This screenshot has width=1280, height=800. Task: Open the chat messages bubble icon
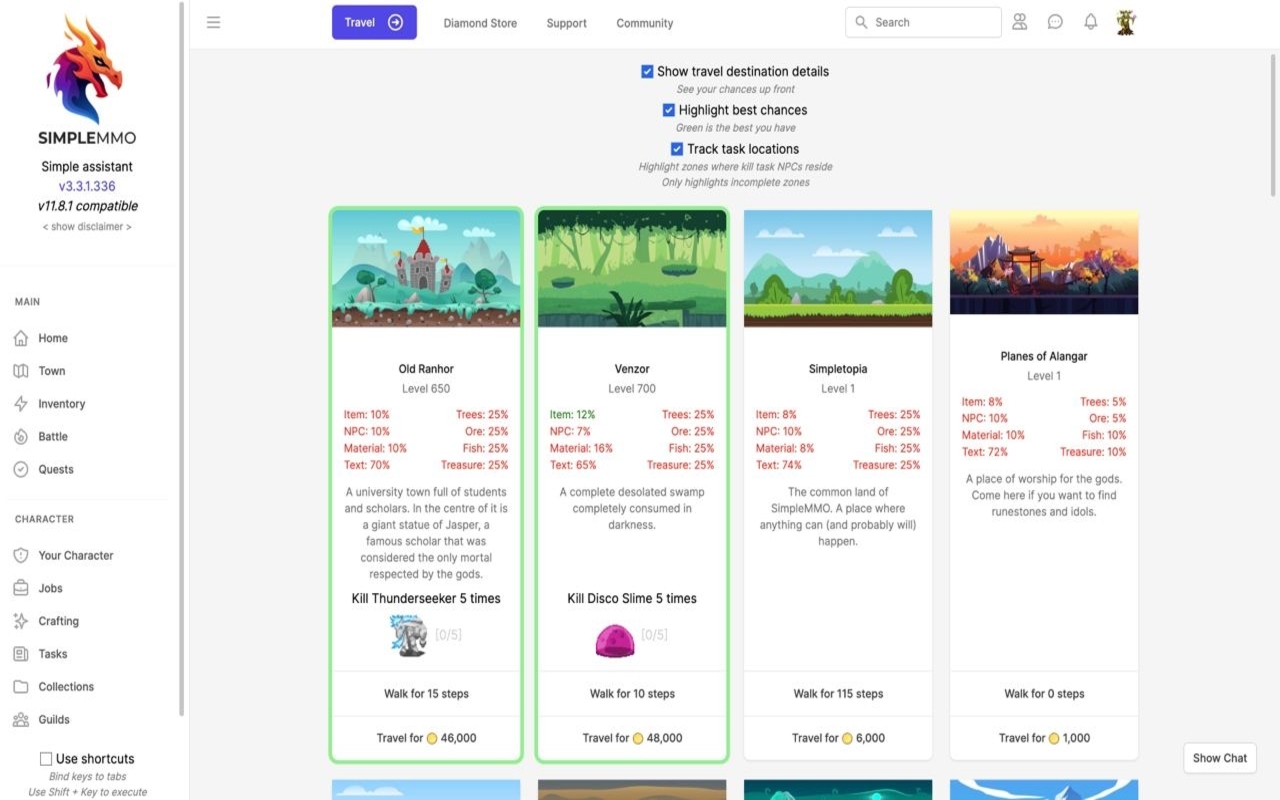click(1055, 22)
